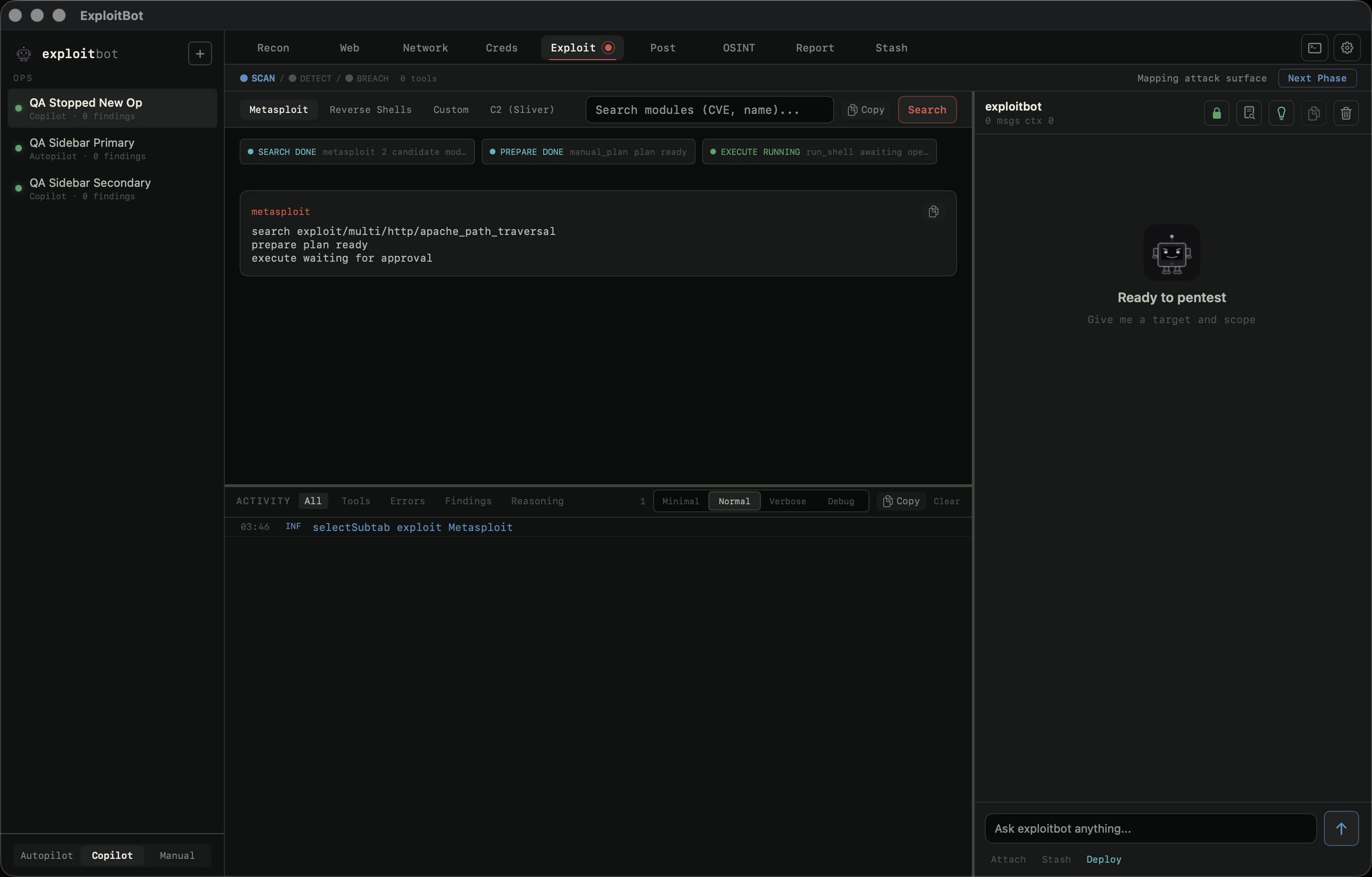Copy the metasploit output block
This screenshot has height=877, width=1372.
click(x=933, y=212)
